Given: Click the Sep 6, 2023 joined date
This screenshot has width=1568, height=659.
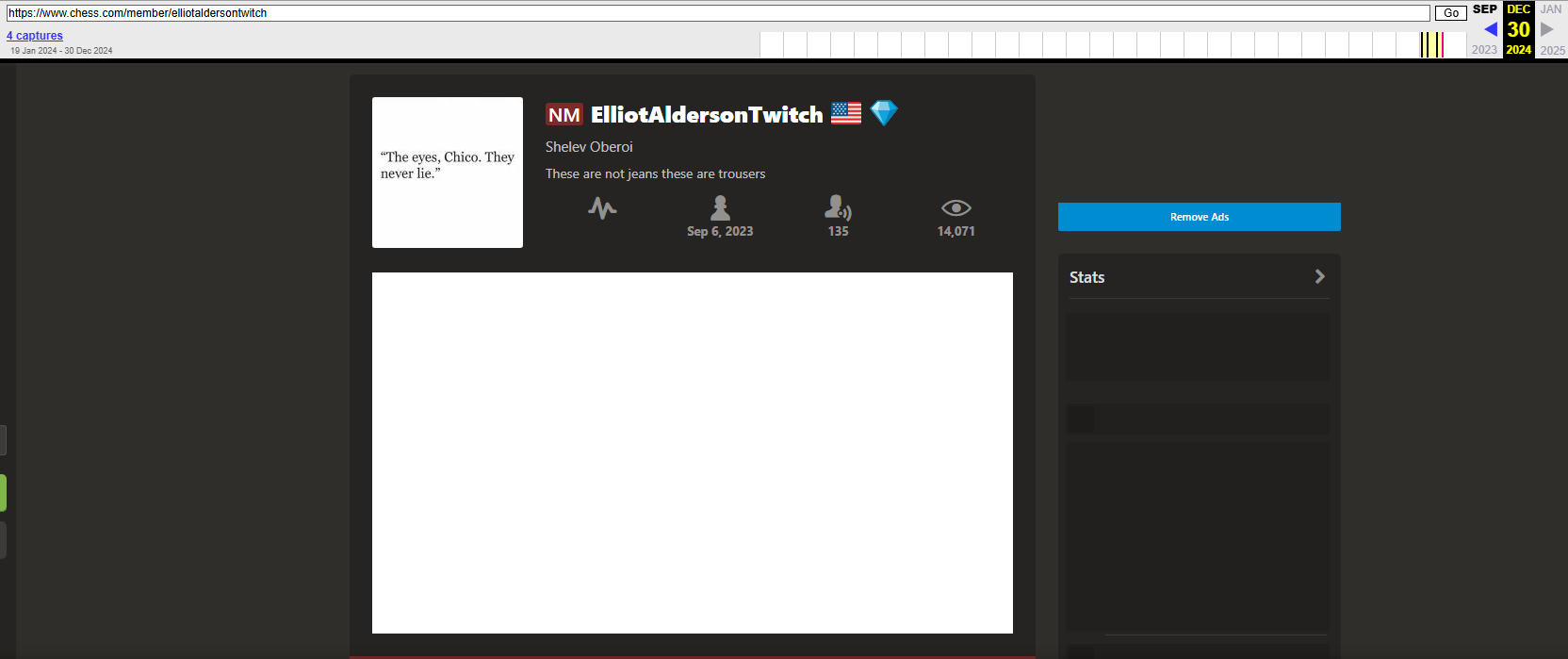Looking at the screenshot, I should [x=720, y=231].
